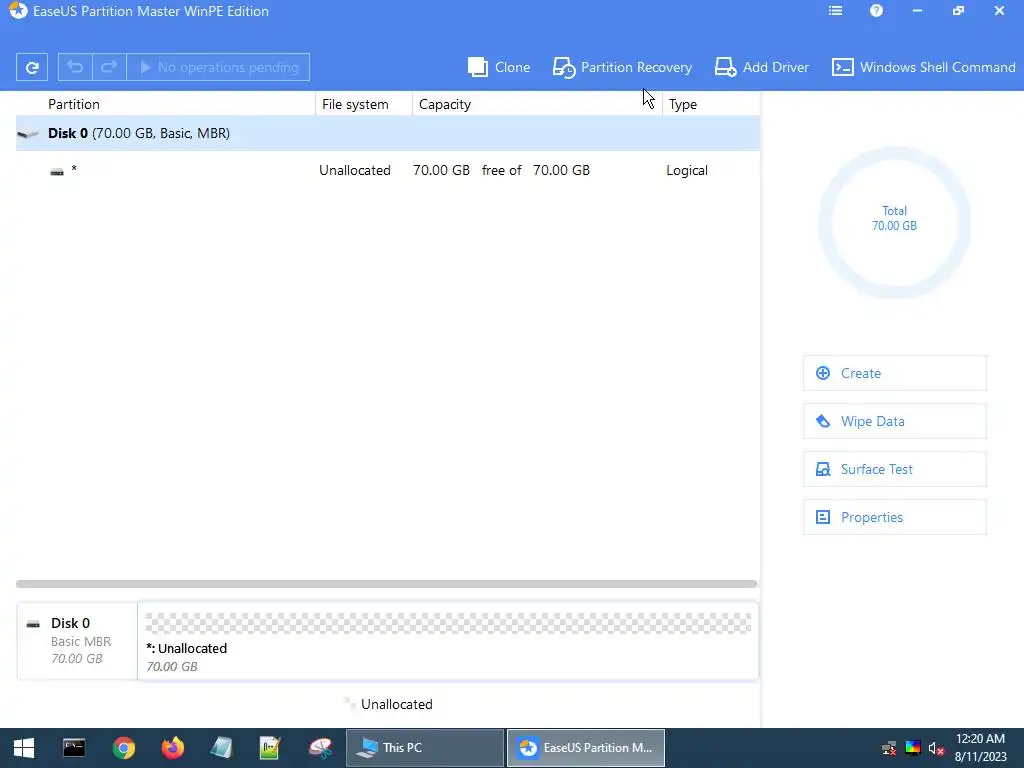Select the unallocated * partition row
Image resolution: width=1024 pixels, height=768 pixels.
388,170
